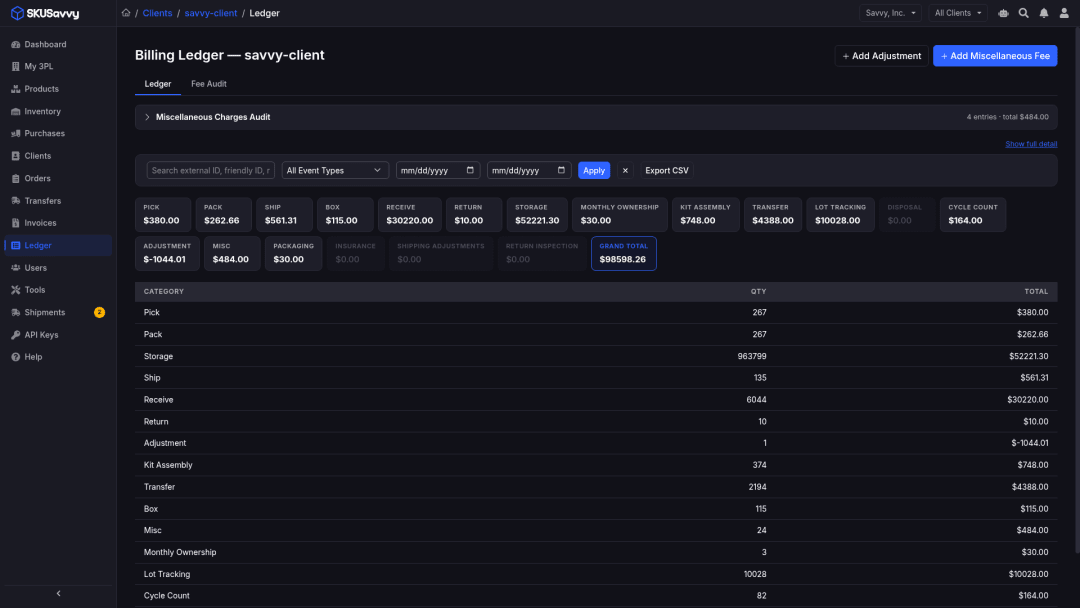This screenshot has height=608, width=1080.
Task: Clear filters with the X button
Action: point(625,170)
